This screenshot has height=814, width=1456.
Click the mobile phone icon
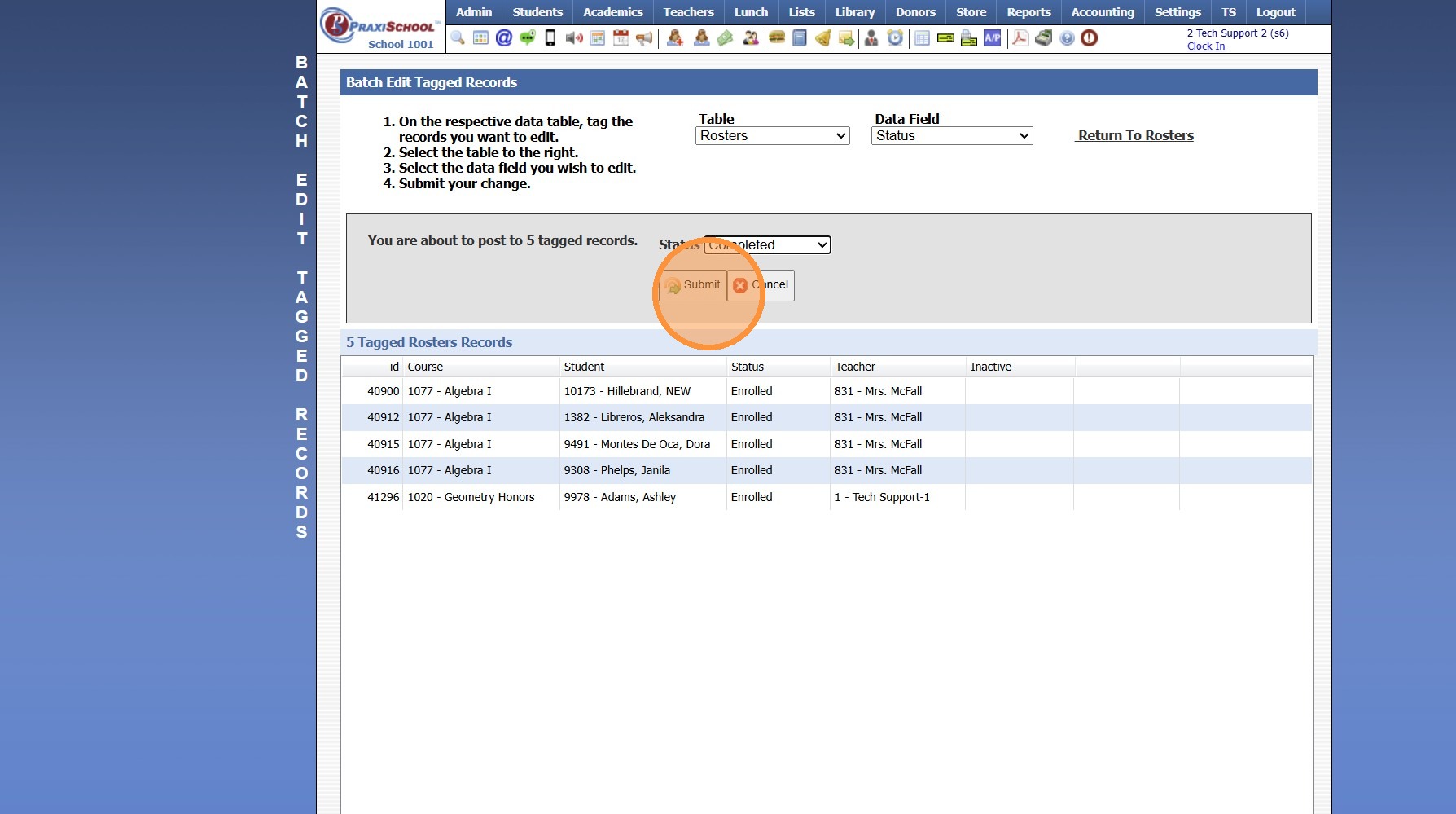550,38
